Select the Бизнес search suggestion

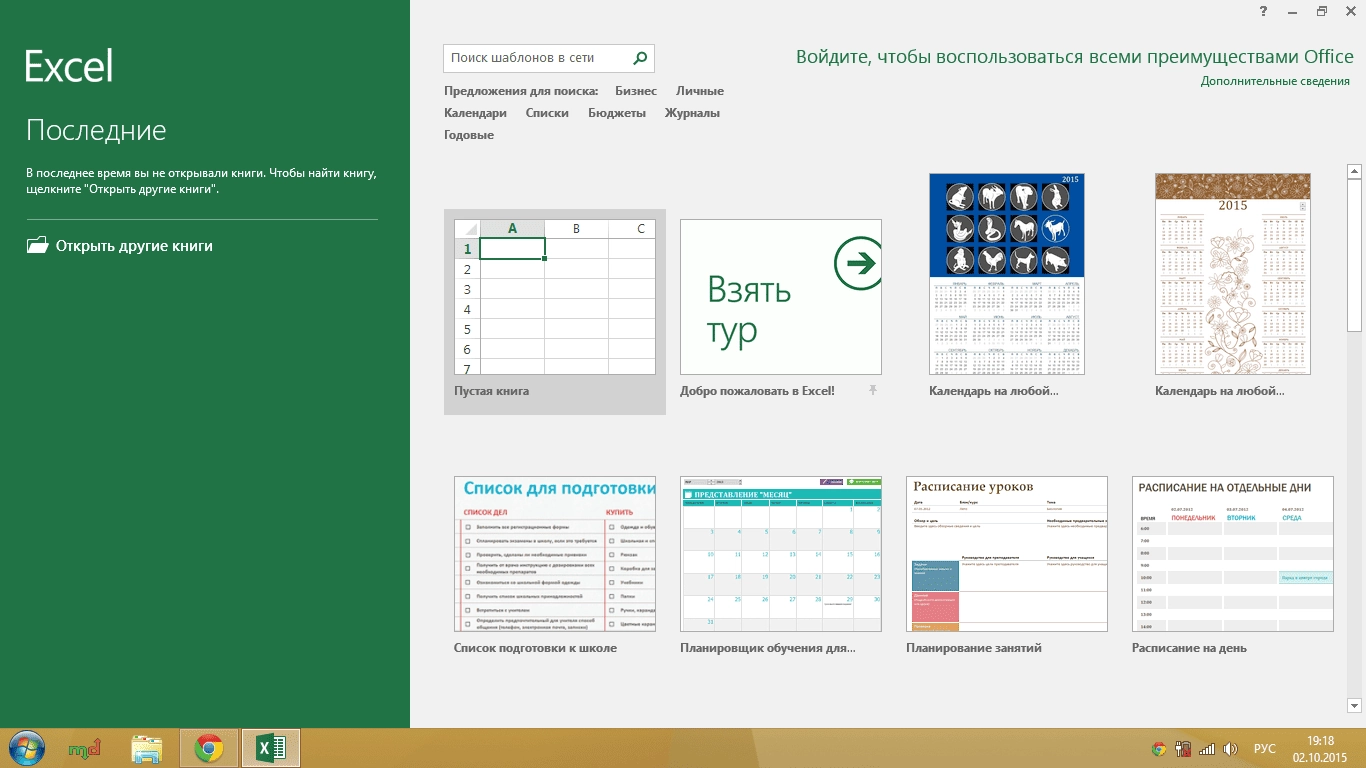coord(636,91)
